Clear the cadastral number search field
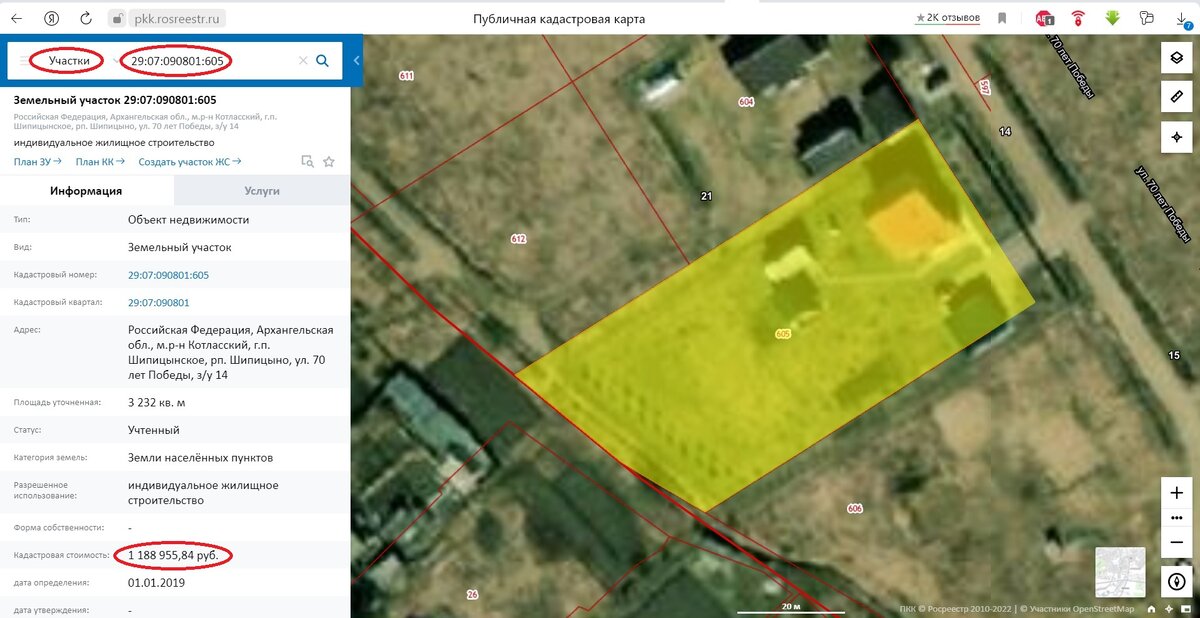Viewport: 1200px width, 618px height. (302, 61)
